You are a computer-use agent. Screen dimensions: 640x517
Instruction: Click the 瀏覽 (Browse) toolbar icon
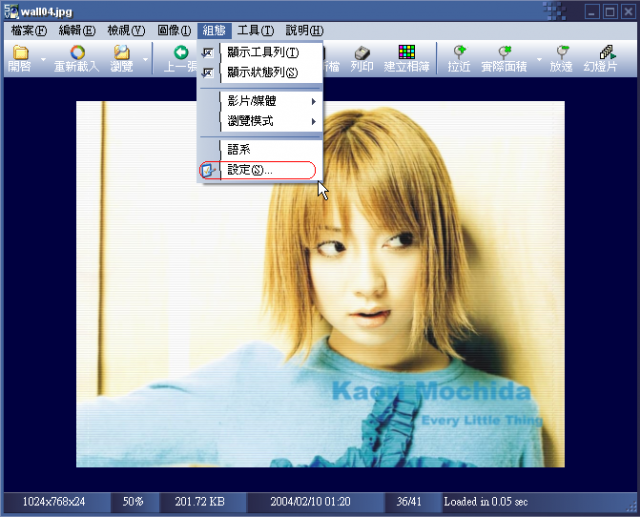tap(122, 53)
